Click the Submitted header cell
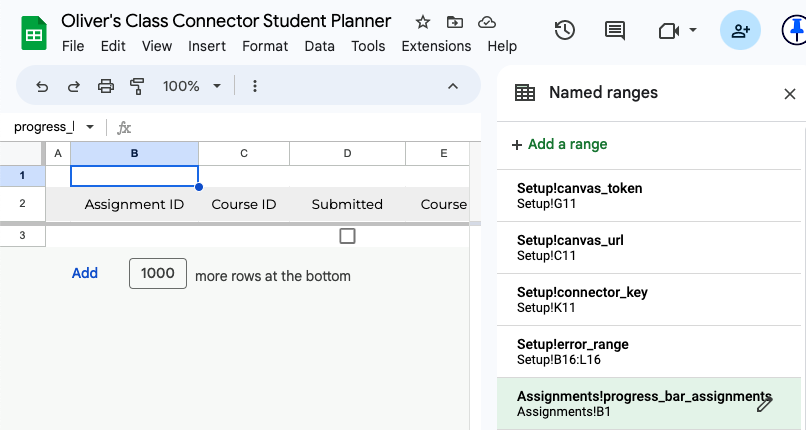The image size is (806, 430). tap(347, 204)
